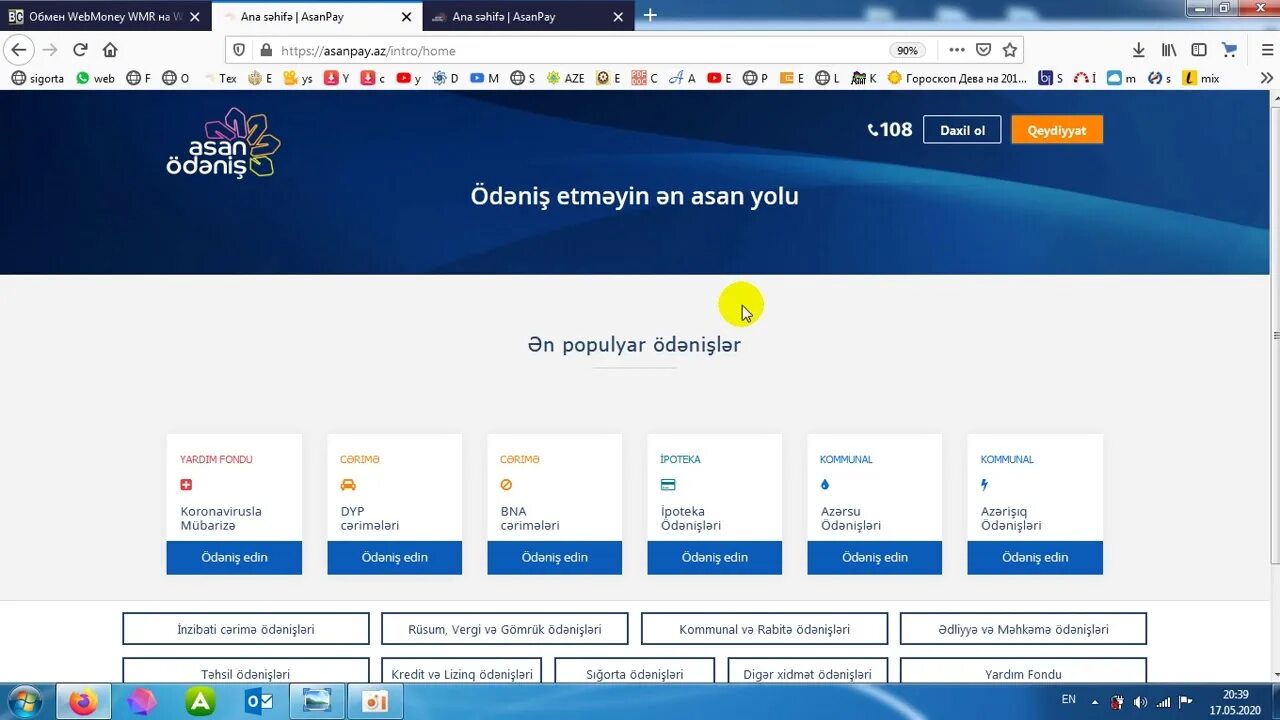The image size is (1280, 720).
Task: Click Ödəniş edin under DYP cərimələri
Action: point(394,557)
